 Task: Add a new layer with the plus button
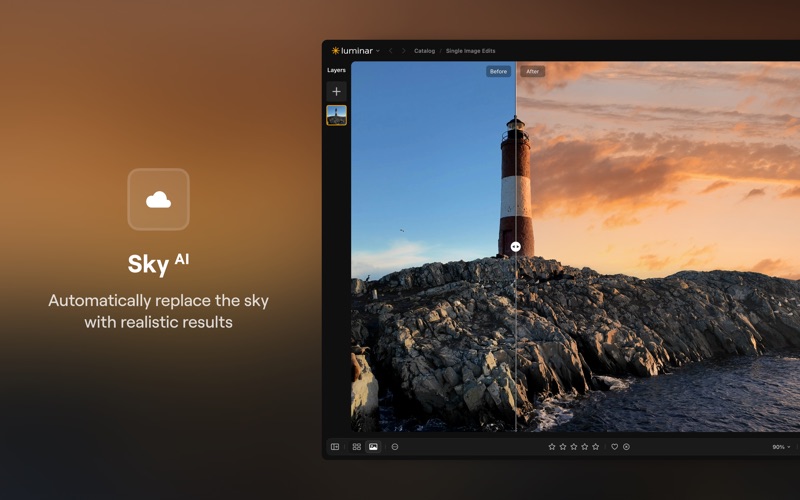point(336,91)
